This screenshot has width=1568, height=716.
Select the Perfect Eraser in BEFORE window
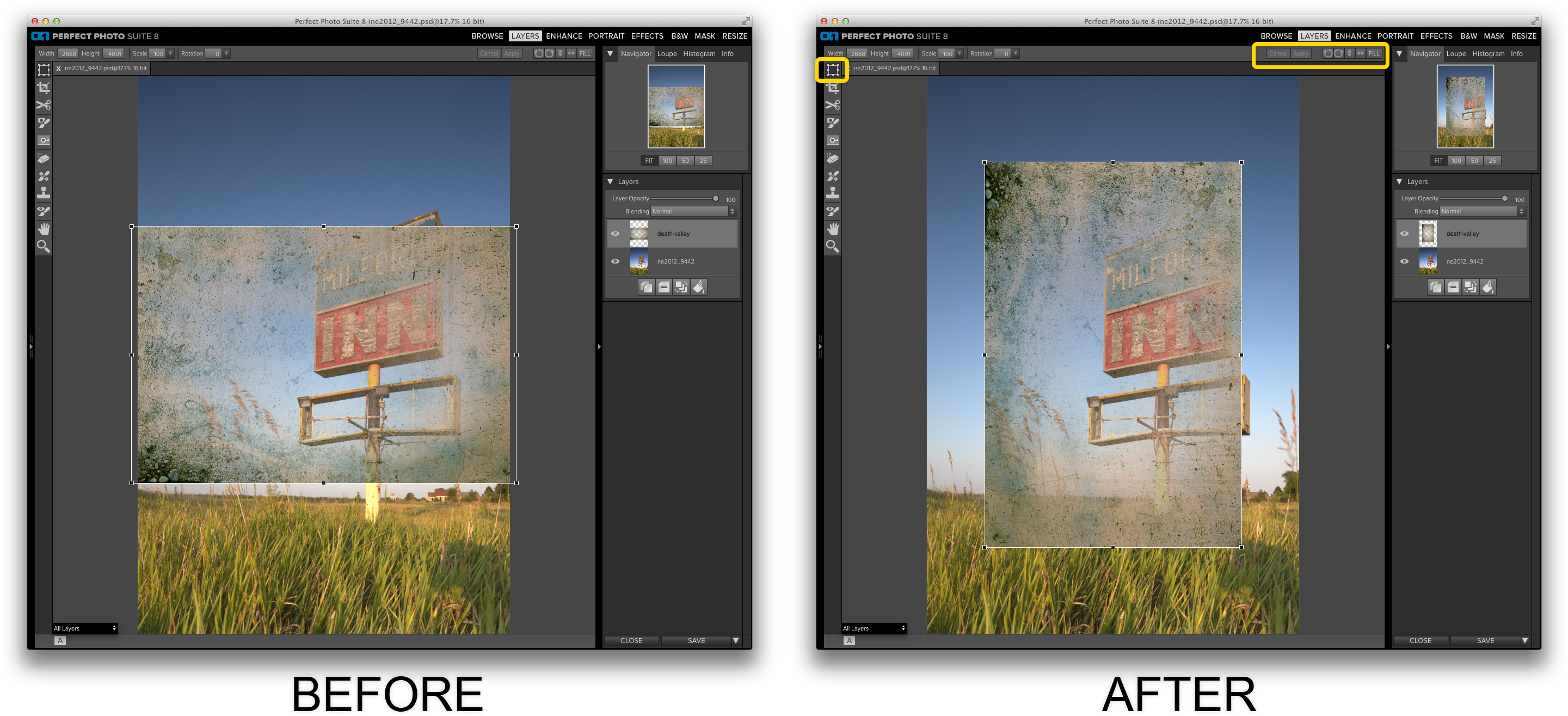44,158
